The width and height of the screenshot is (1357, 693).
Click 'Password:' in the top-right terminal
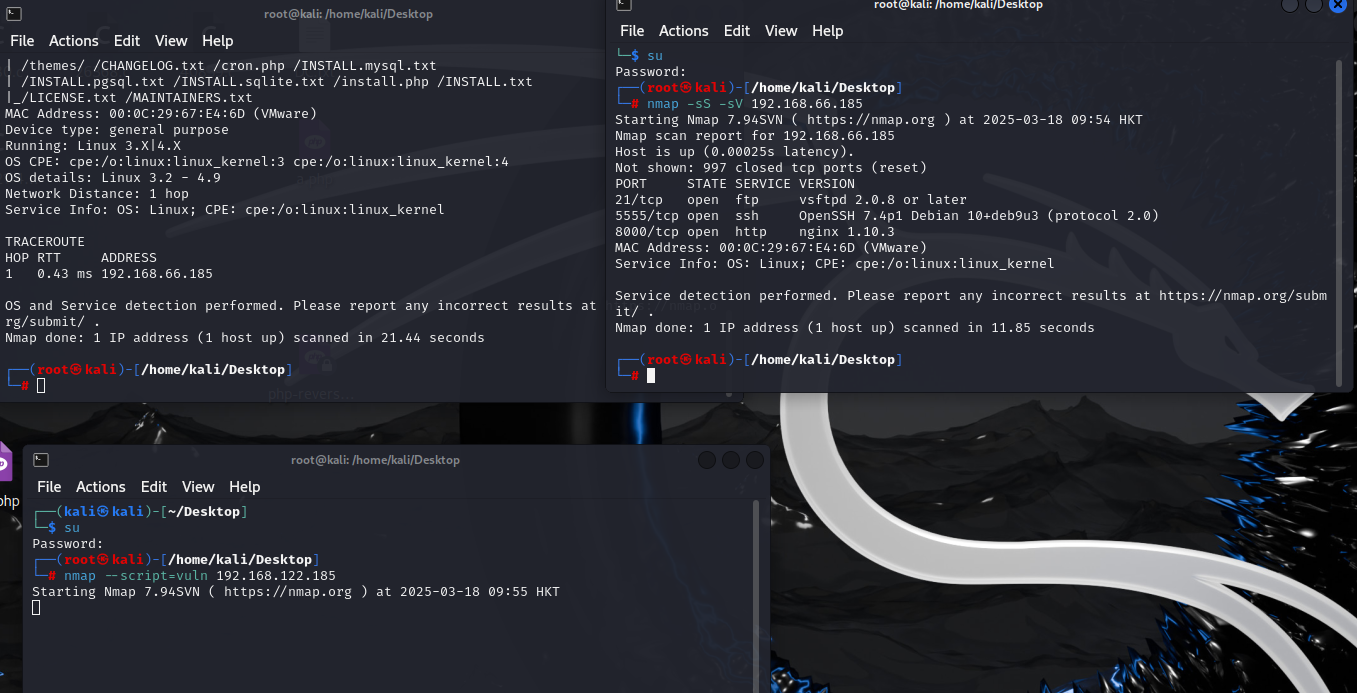(x=651, y=72)
